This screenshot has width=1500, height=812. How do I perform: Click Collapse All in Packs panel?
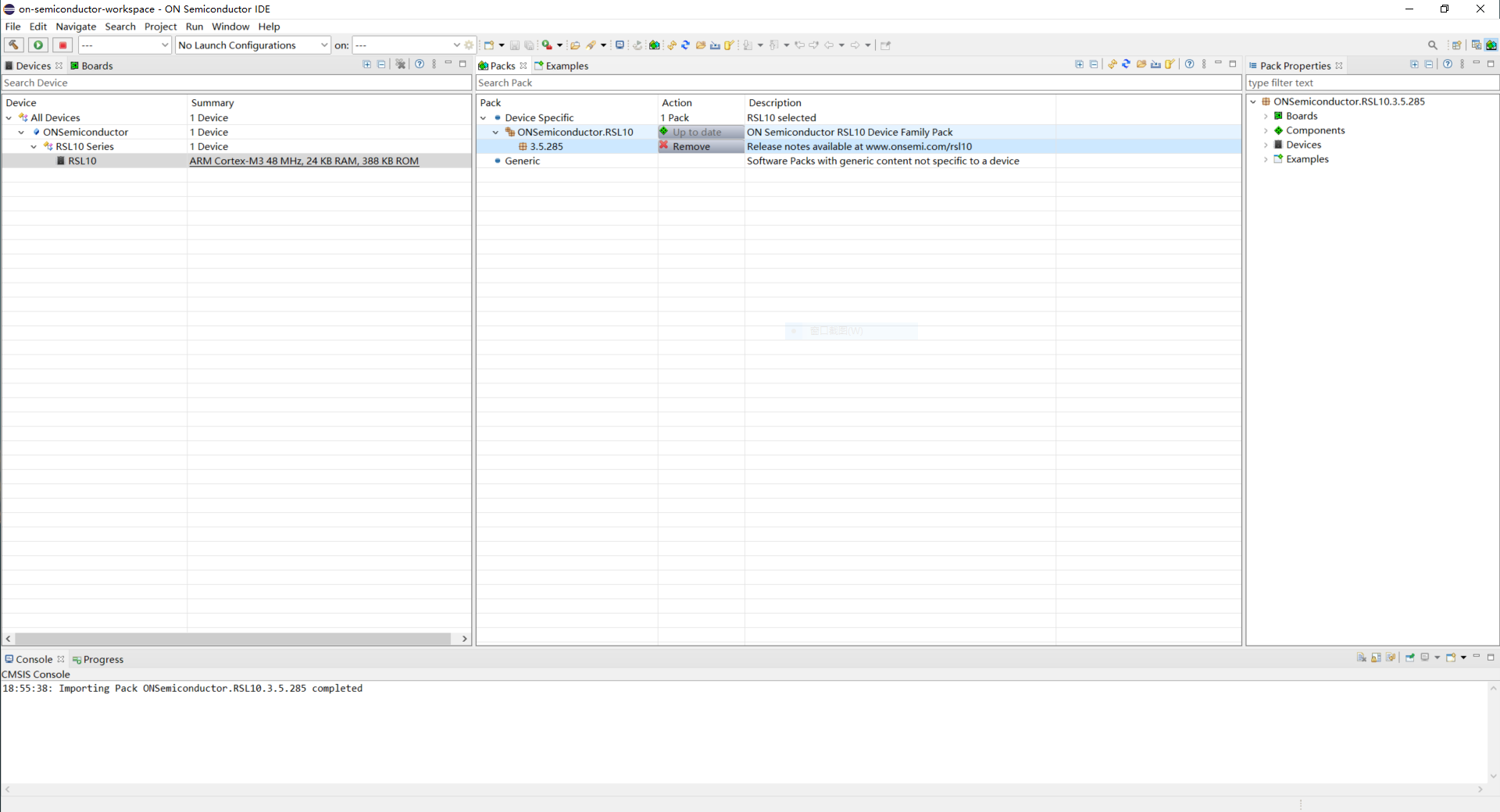[1094, 64]
